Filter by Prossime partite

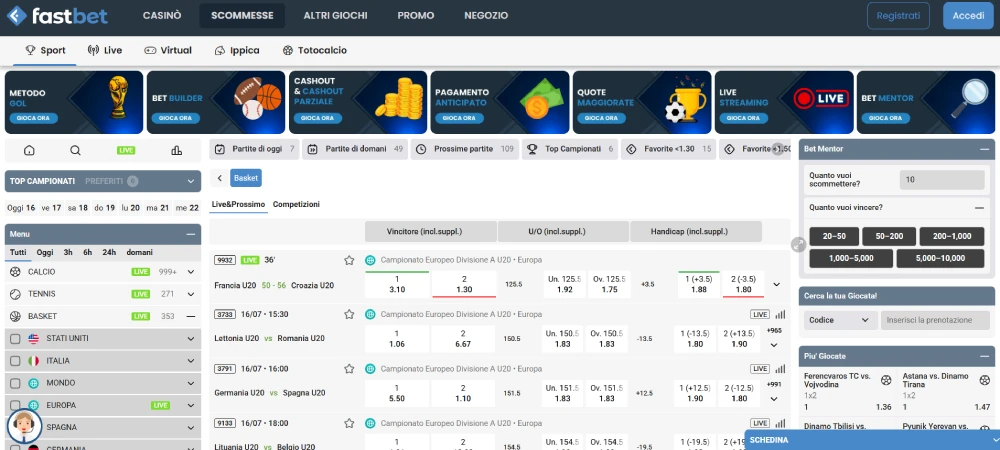(x=464, y=149)
